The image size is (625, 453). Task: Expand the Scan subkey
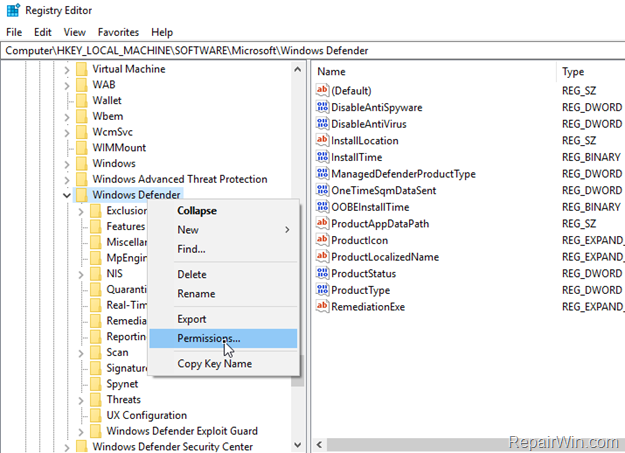[81, 353]
